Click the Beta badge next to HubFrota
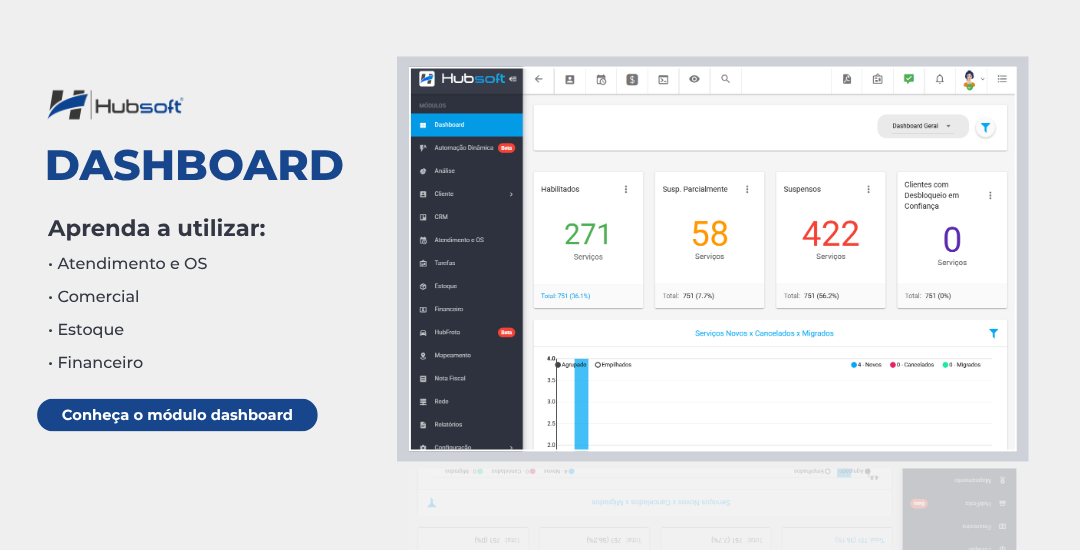1080x550 pixels. (x=506, y=332)
